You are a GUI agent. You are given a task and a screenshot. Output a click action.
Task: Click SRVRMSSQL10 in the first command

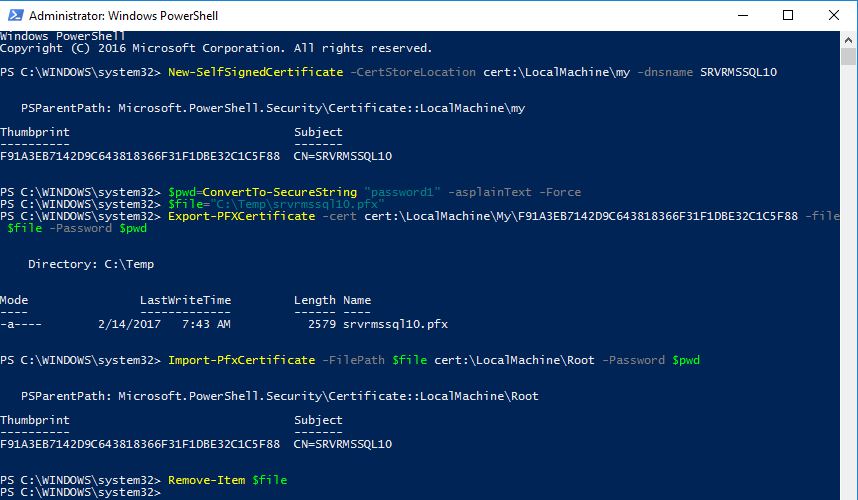pyautogui.click(x=739, y=72)
